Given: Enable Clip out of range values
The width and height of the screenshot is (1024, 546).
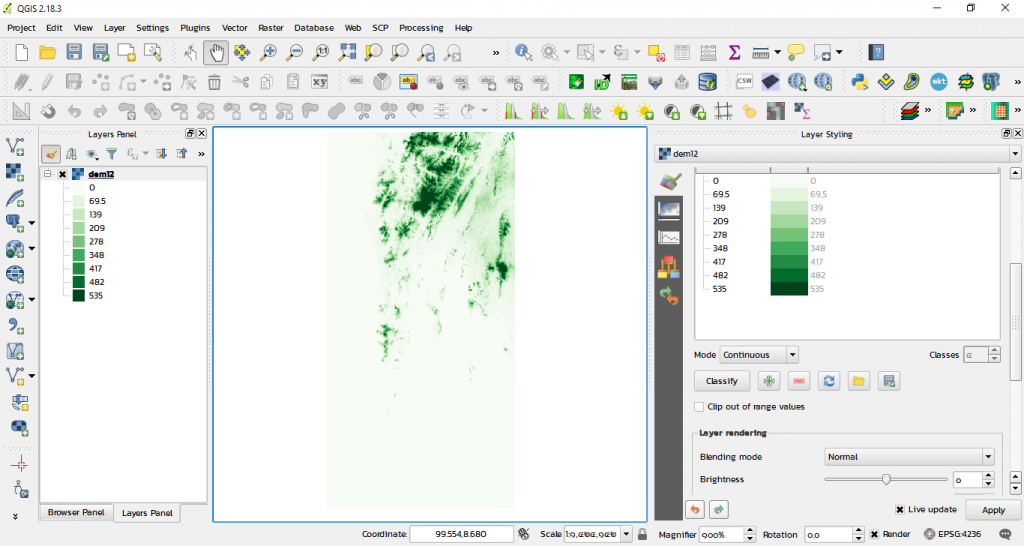Looking at the screenshot, I should pos(699,407).
